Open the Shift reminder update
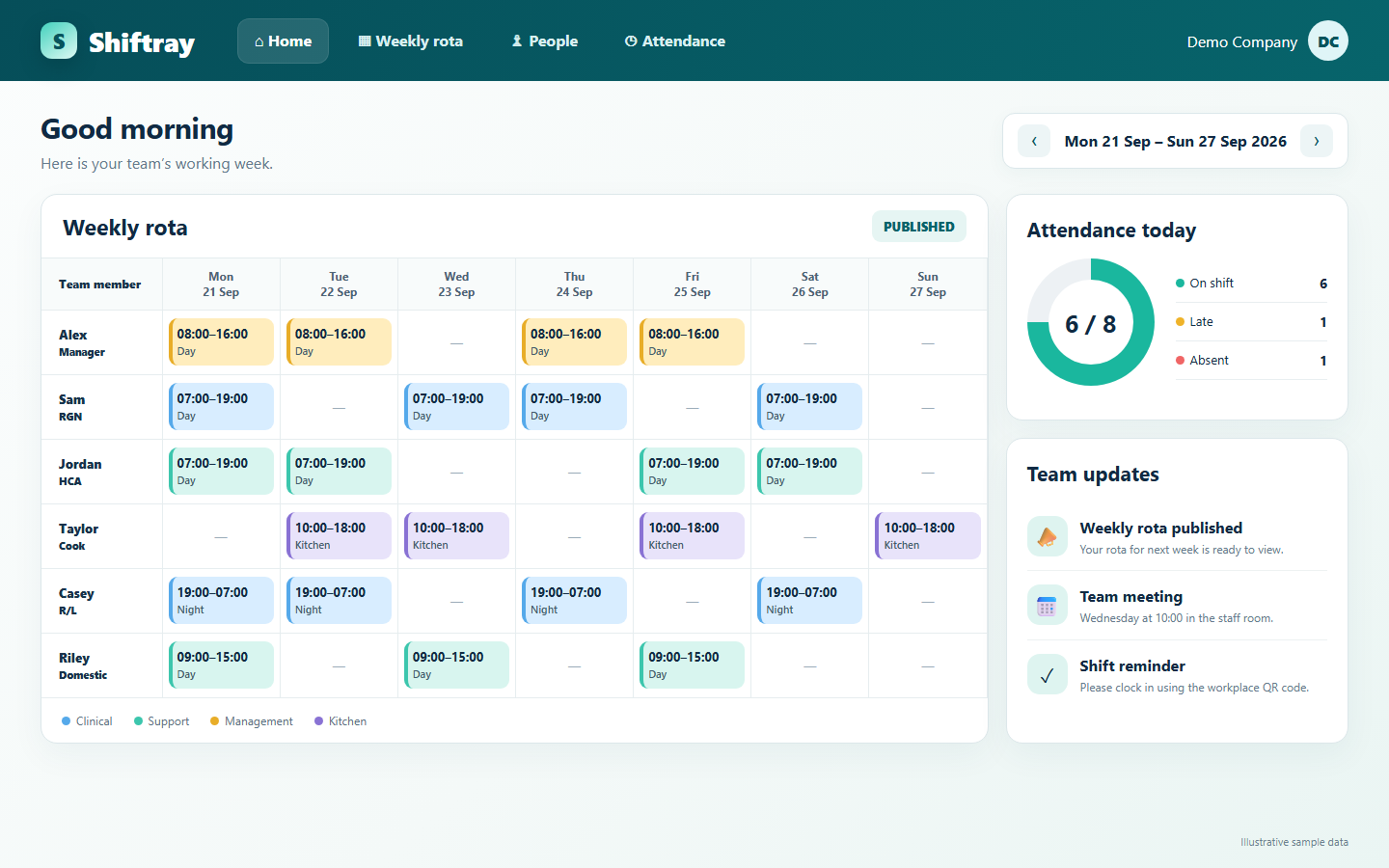This screenshot has height=868, width=1389. tap(1177, 675)
